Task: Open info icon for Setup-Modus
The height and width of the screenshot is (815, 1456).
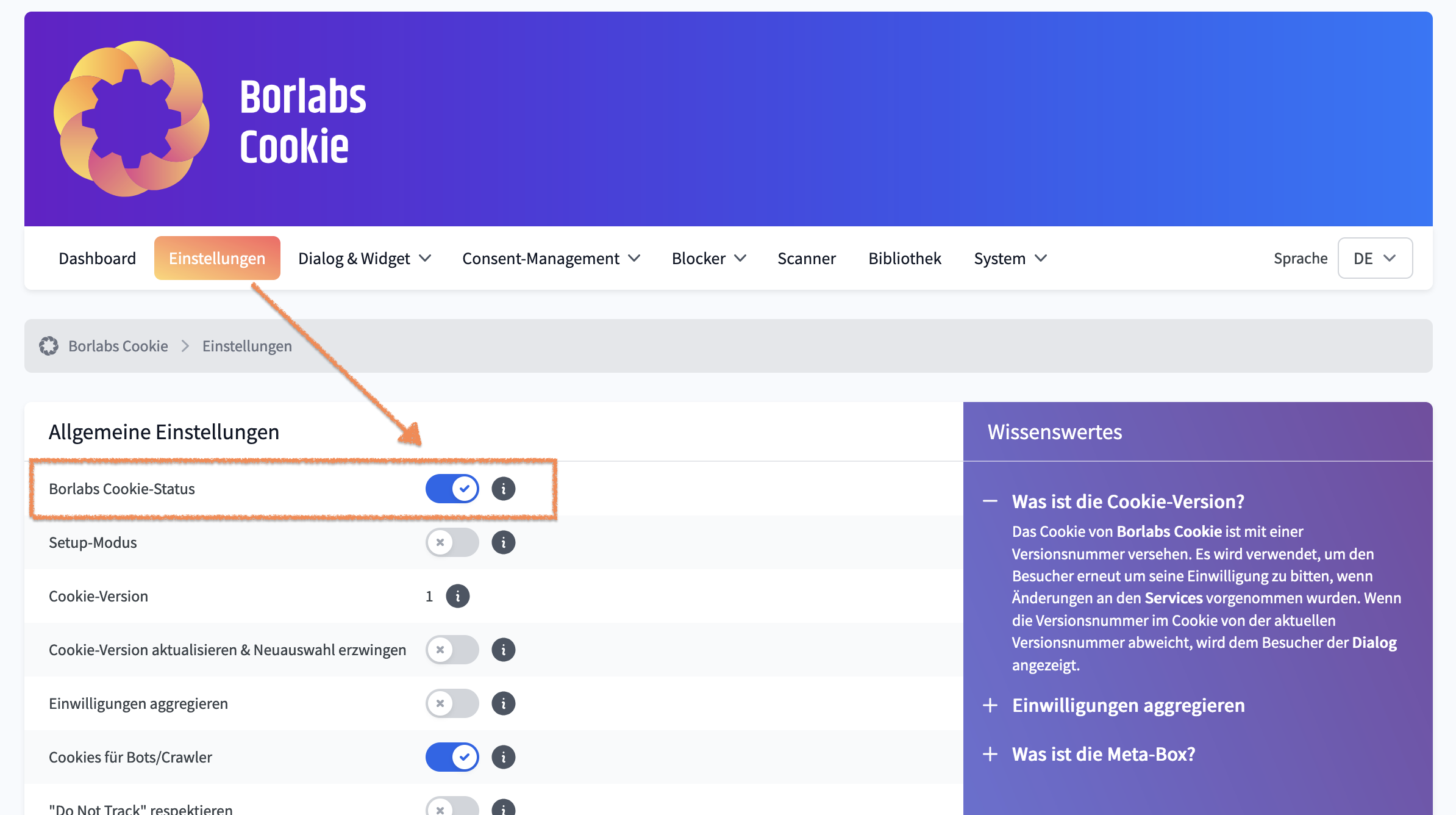Action: (504, 542)
